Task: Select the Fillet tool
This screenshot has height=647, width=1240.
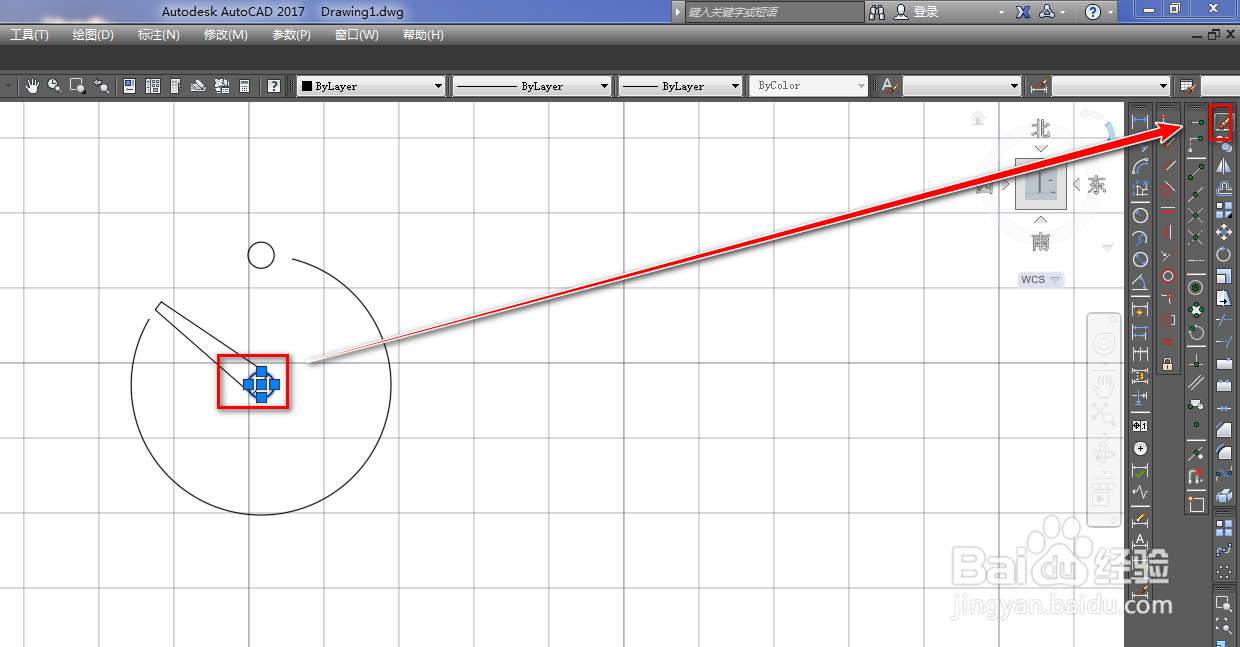Action: tap(1223, 451)
